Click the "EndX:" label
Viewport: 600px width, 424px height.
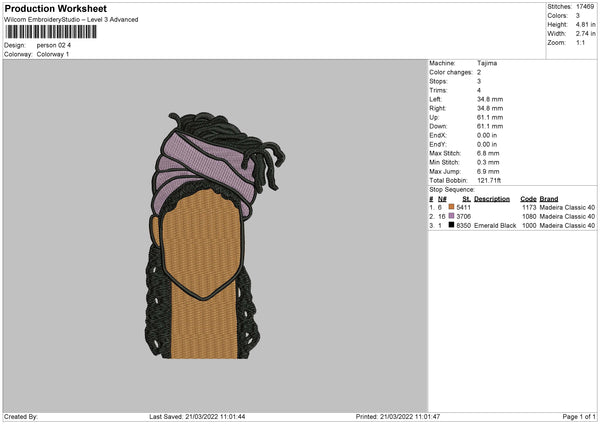click(x=438, y=135)
